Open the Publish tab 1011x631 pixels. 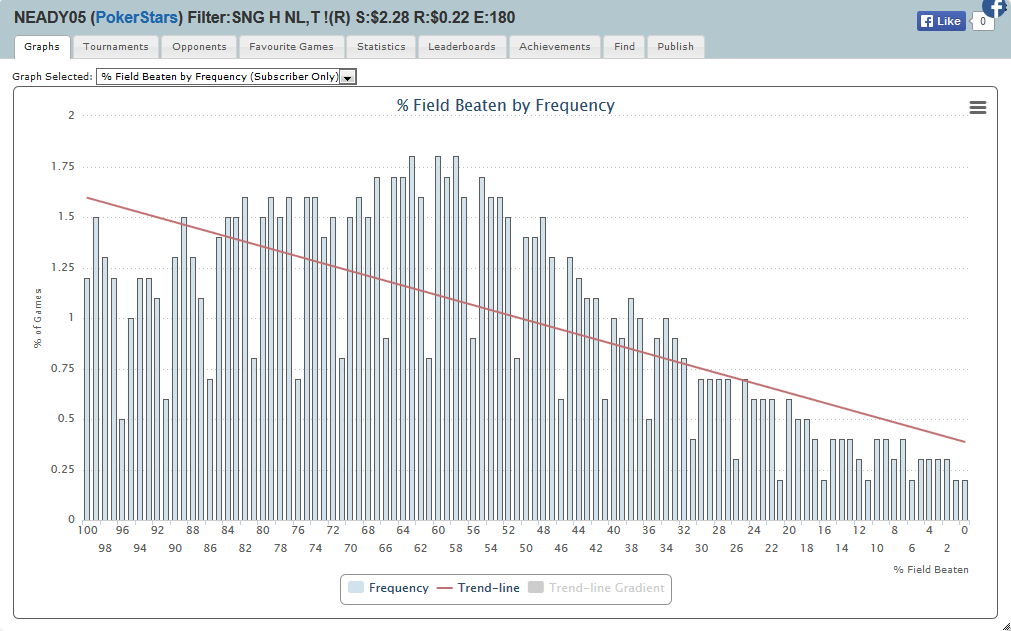(675, 47)
